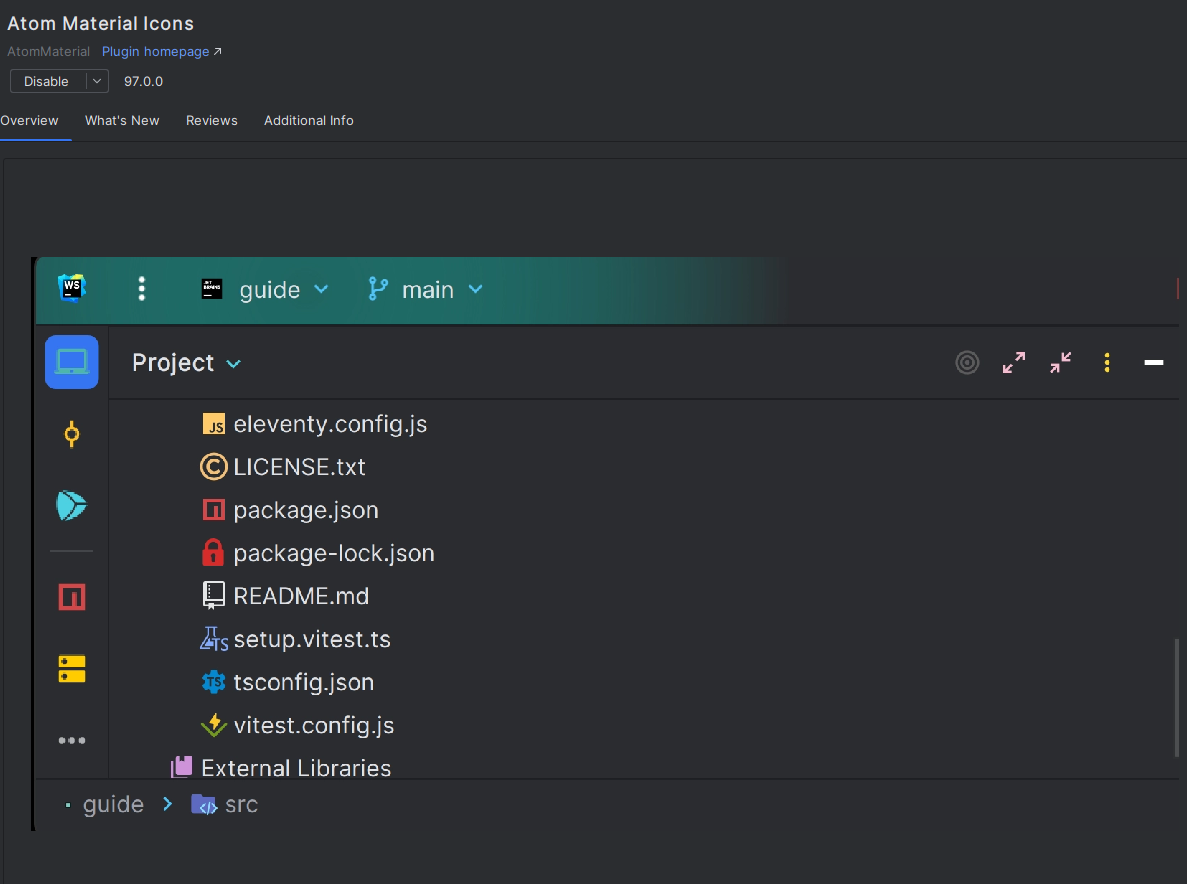This screenshot has width=1187, height=884.
Task: Expand the guide project dropdown chevron
Action: coord(321,289)
